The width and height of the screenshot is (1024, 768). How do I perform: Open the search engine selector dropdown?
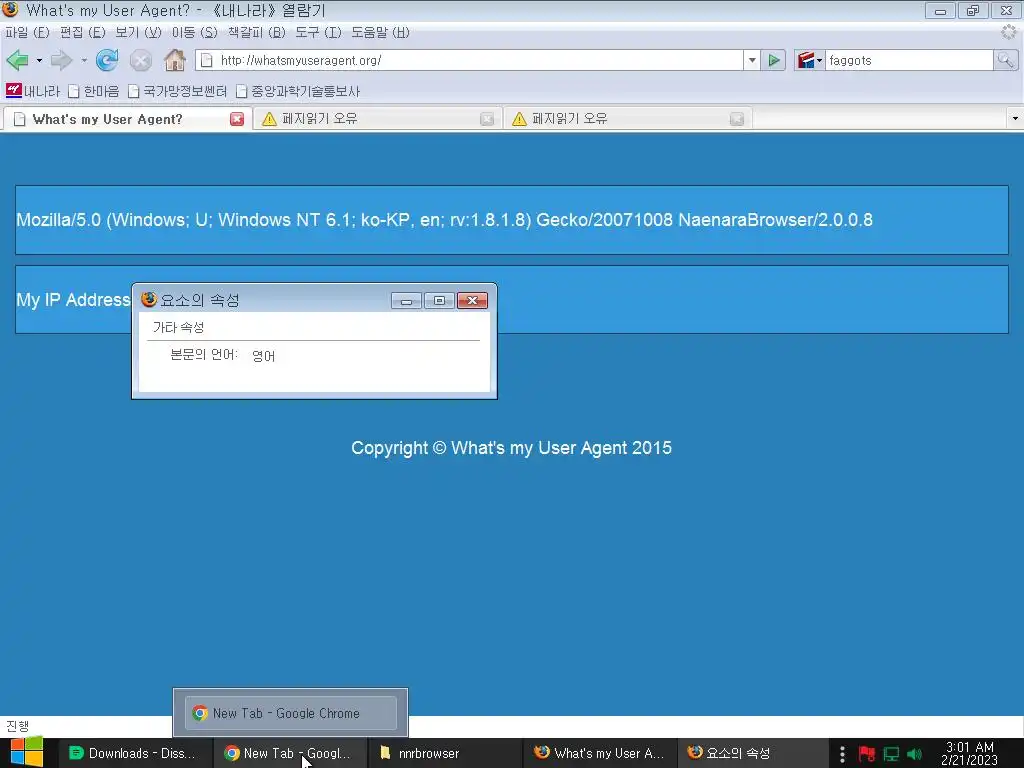coord(810,60)
